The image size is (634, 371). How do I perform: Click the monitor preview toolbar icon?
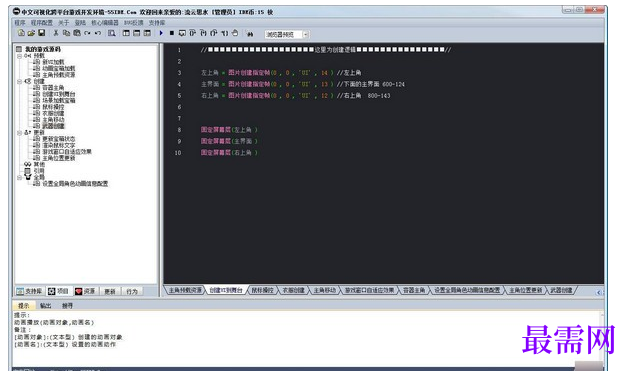click(182, 33)
